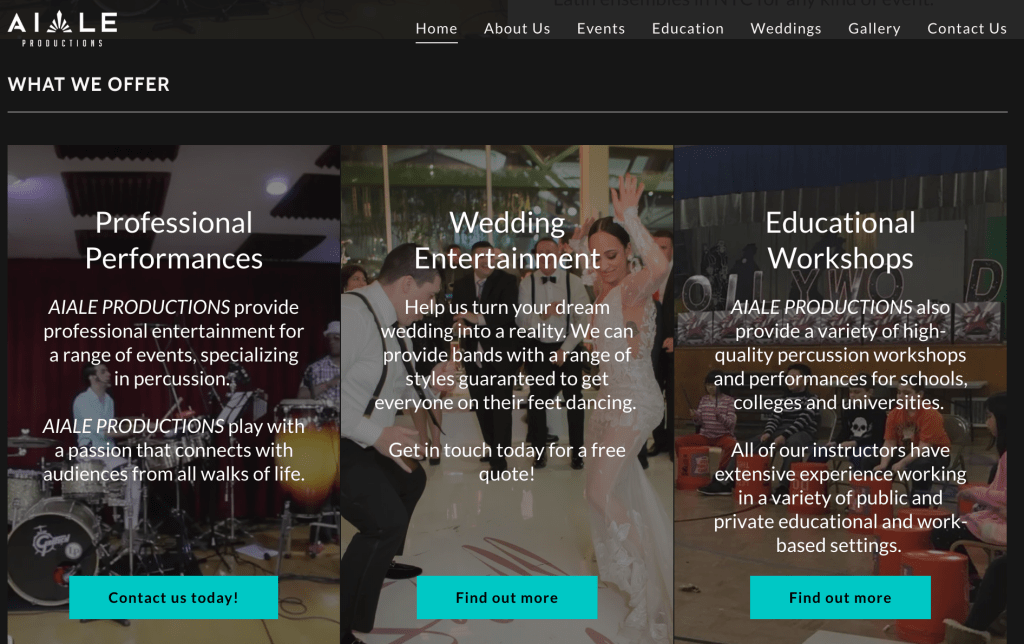This screenshot has height=644, width=1024.
Task: Click the AIALE Productions logo
Action: [63, 29]
